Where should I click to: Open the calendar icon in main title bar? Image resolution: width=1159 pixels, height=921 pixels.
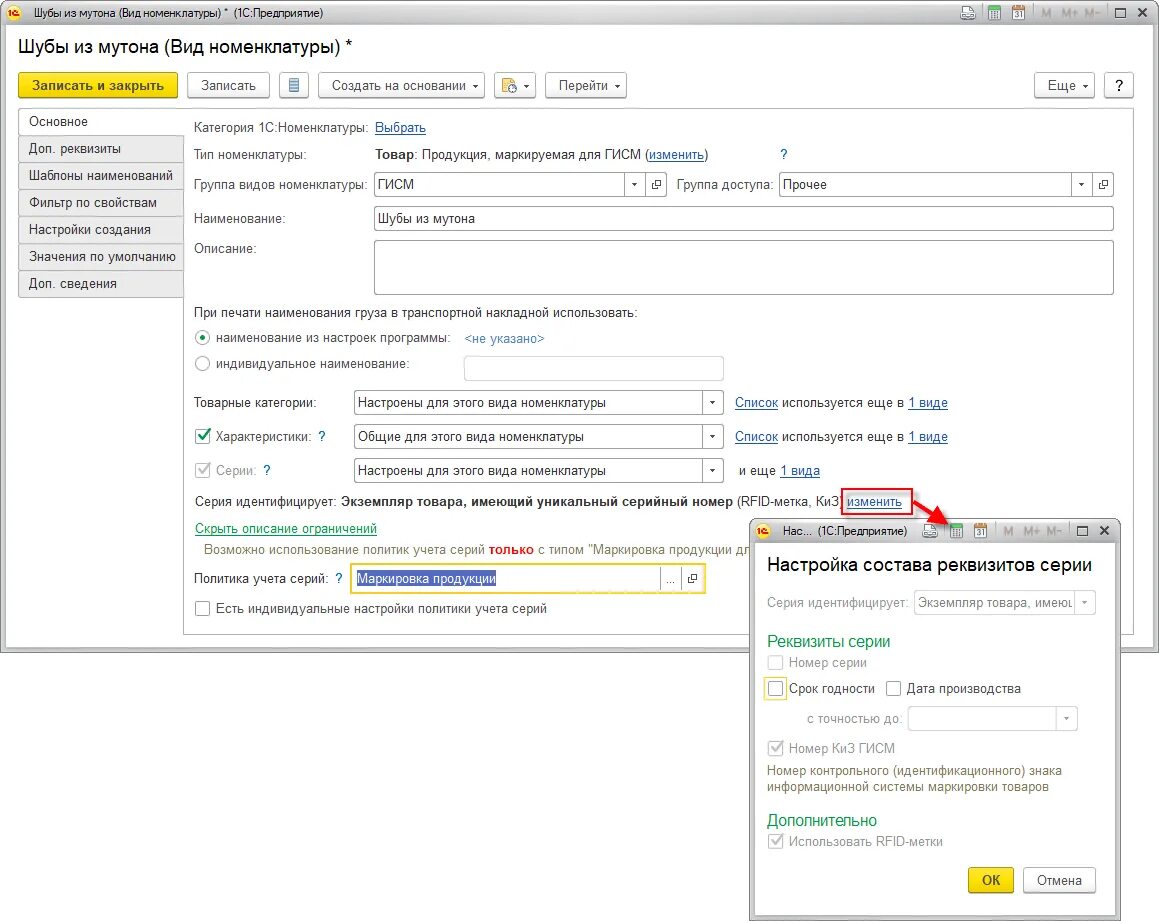(x=1019, y=13)
